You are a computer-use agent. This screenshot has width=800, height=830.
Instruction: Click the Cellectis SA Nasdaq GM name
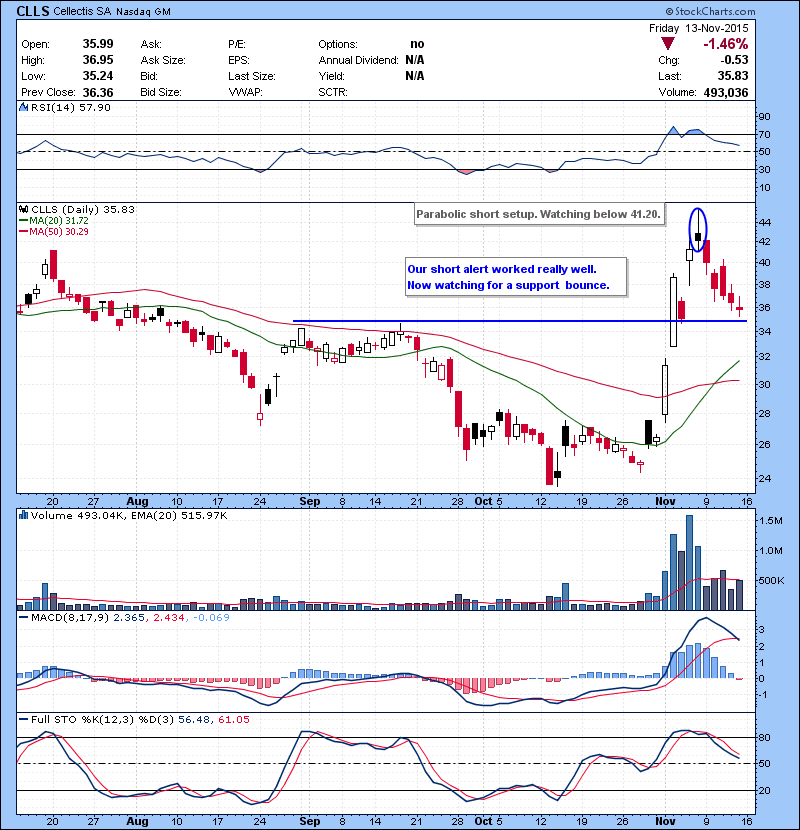tap(112, 11)
